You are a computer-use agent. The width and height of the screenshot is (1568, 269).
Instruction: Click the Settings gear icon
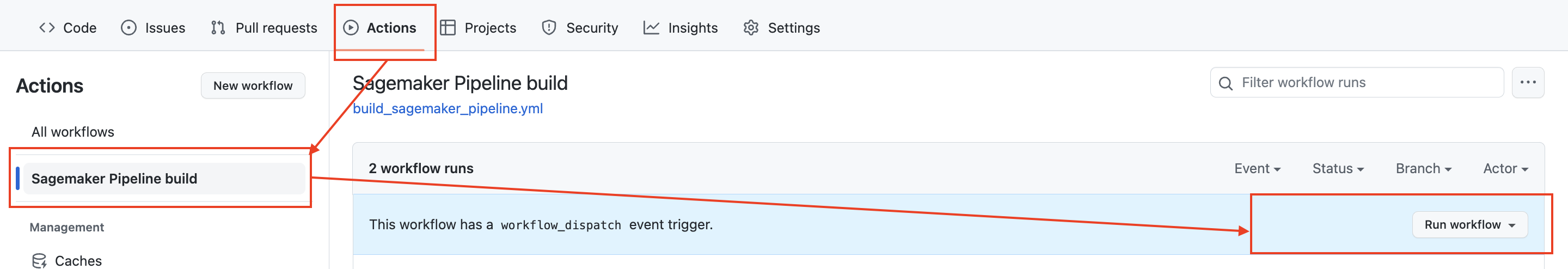pos(751,28)
